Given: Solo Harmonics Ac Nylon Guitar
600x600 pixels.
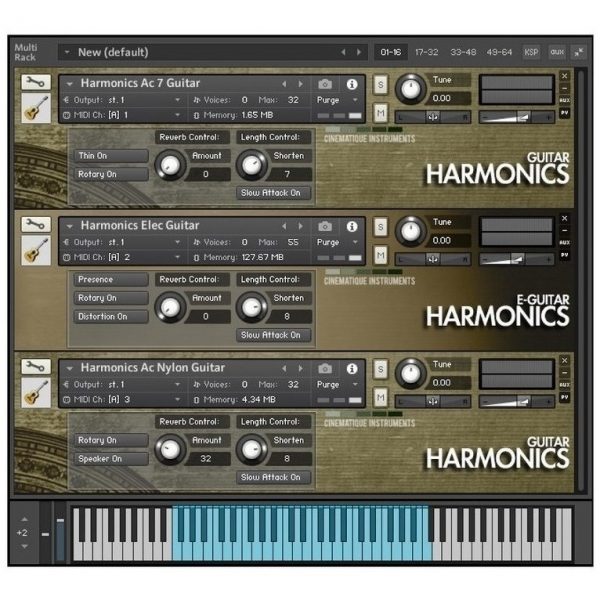Looking at the screenshot, I should 380,369.
